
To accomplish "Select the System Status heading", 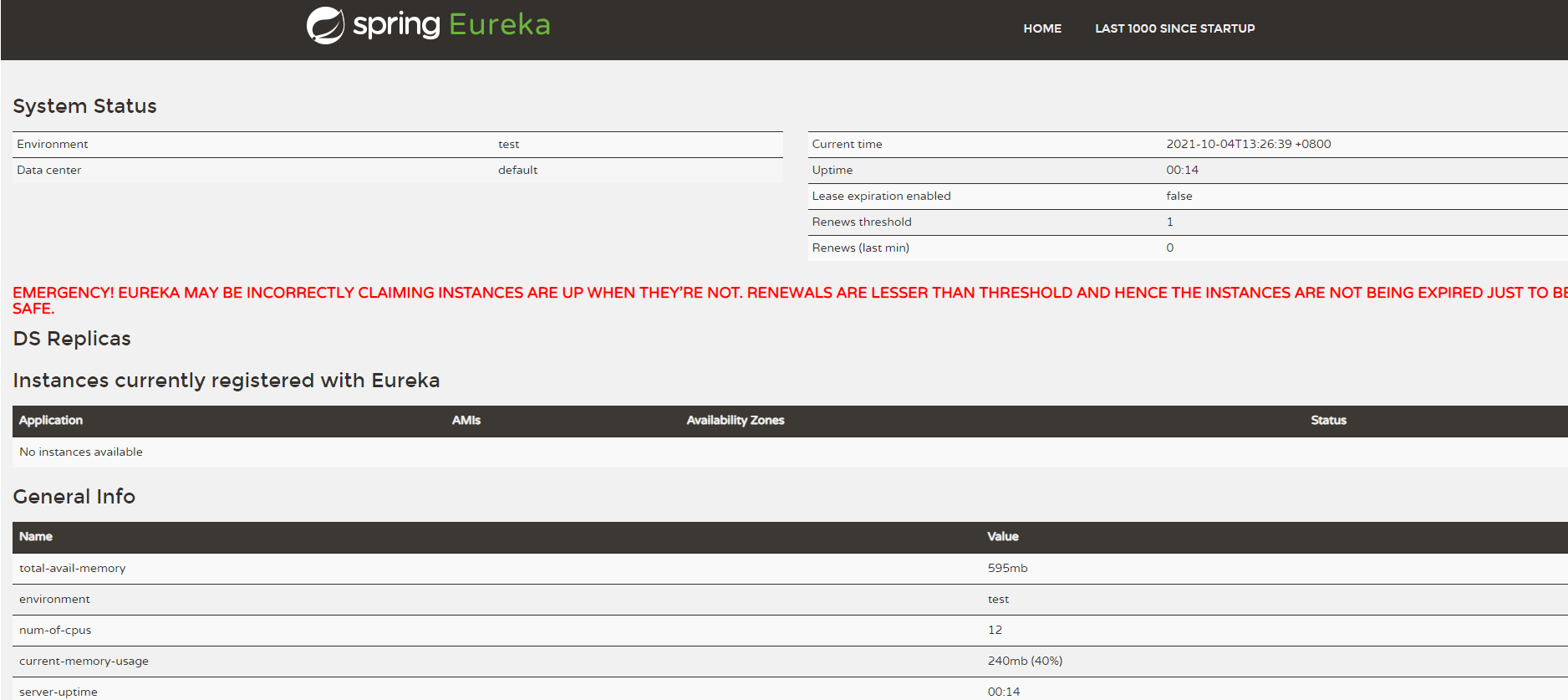I will tap(84, 106).
